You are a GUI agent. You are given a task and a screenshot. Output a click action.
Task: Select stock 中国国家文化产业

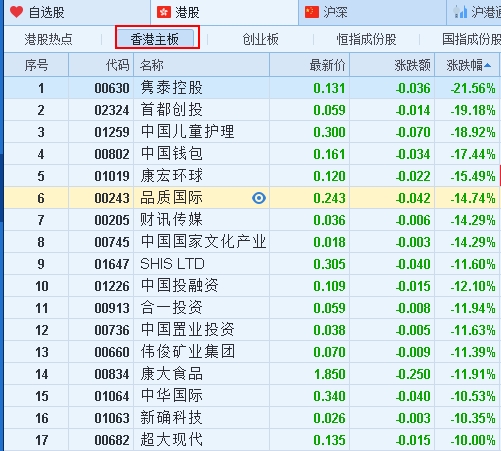click(203, 242)
